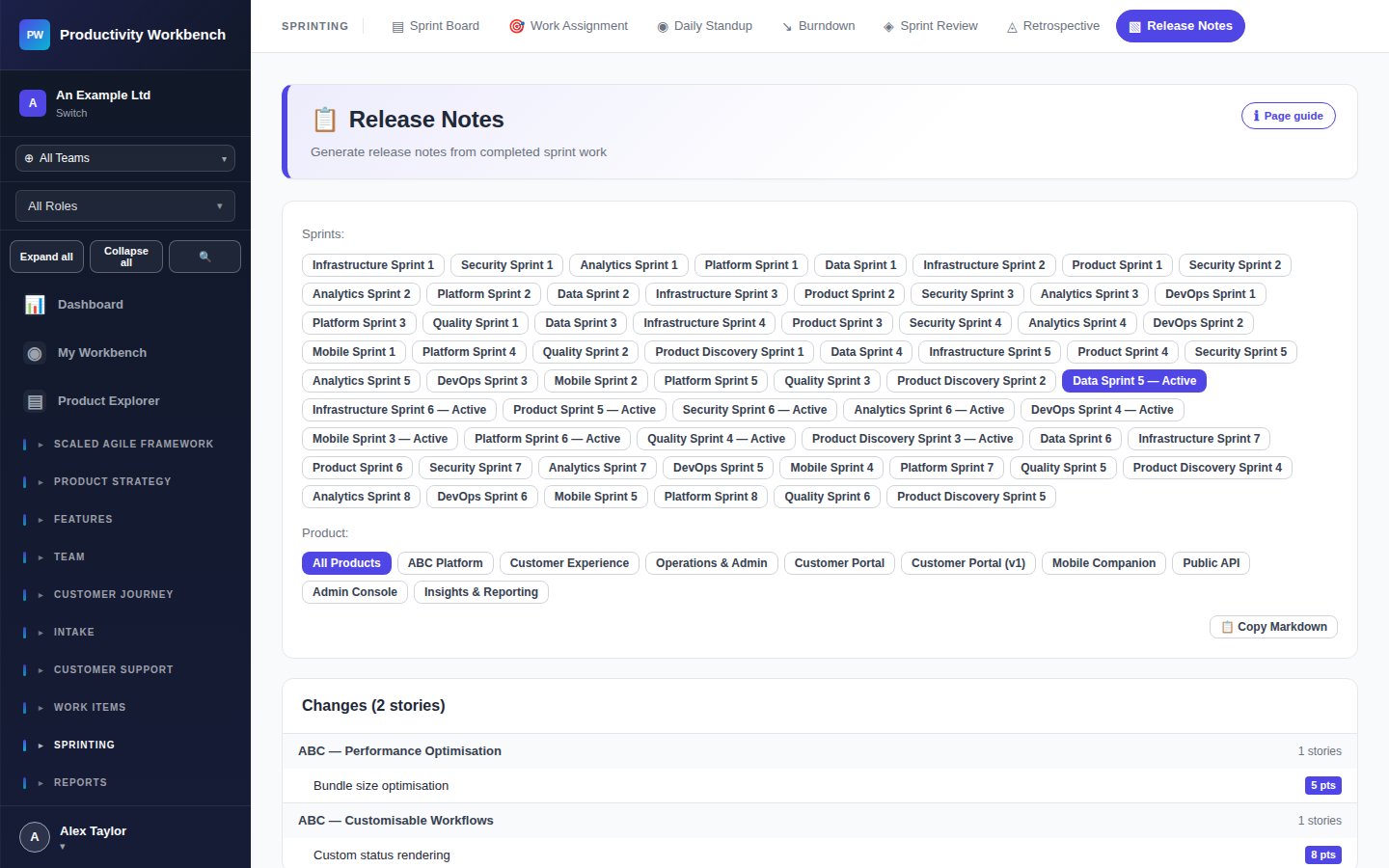Click the Work Assignment target icon
1389x868 pixels.
point(517,26)
